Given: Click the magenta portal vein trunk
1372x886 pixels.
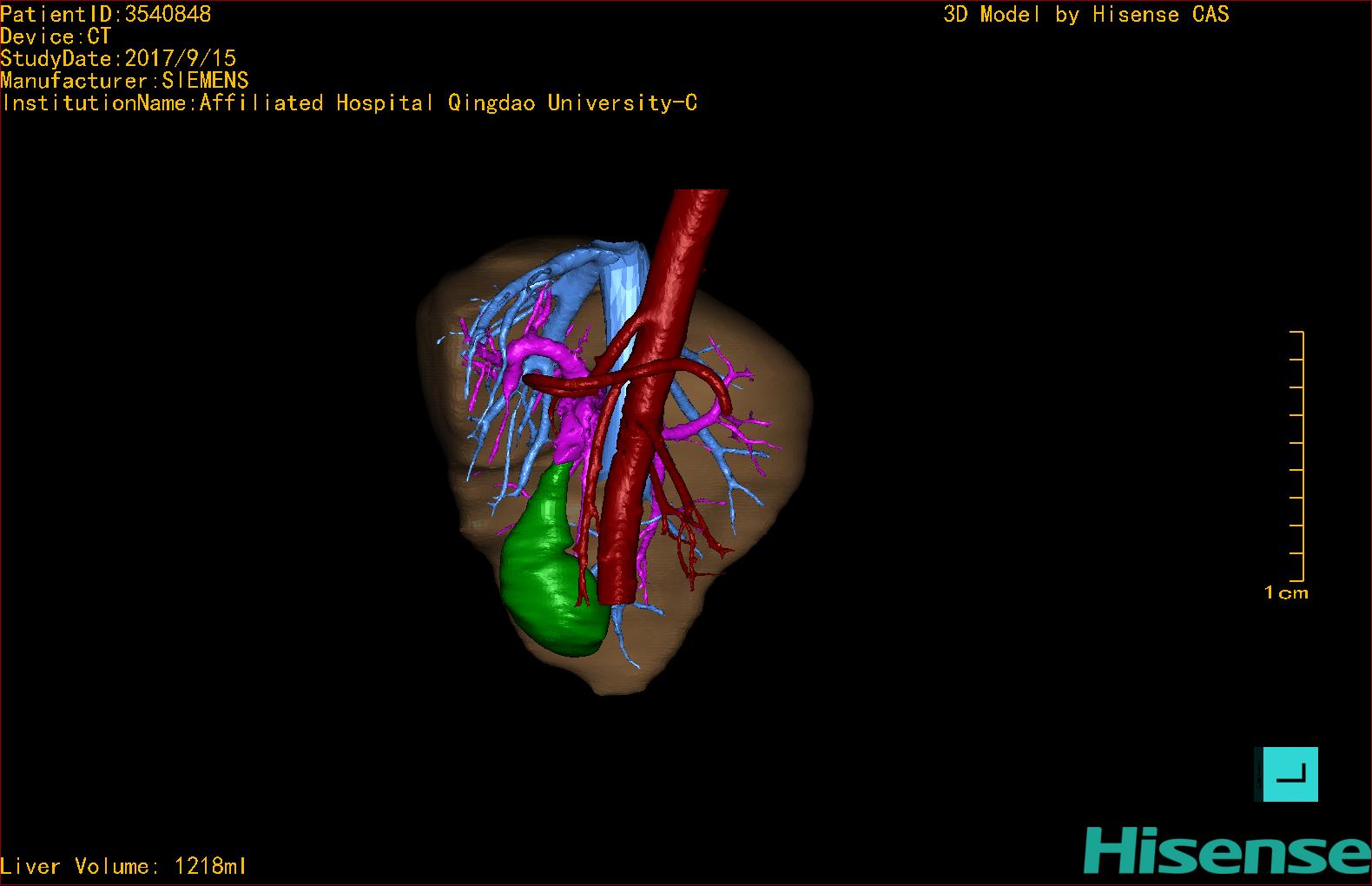Looking at the screenshot, I should [573, 430].
